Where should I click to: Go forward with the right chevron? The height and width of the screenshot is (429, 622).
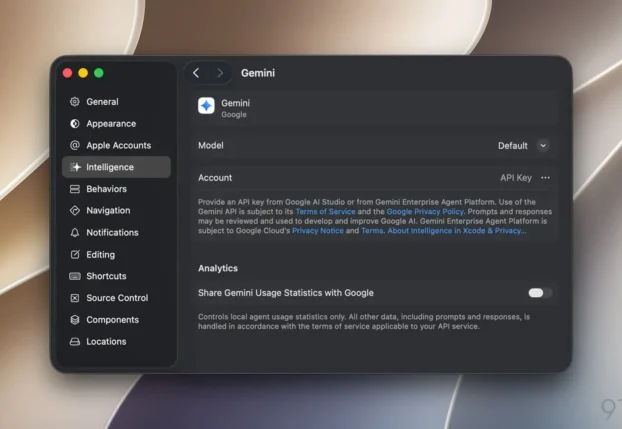(x=220, y=73)
